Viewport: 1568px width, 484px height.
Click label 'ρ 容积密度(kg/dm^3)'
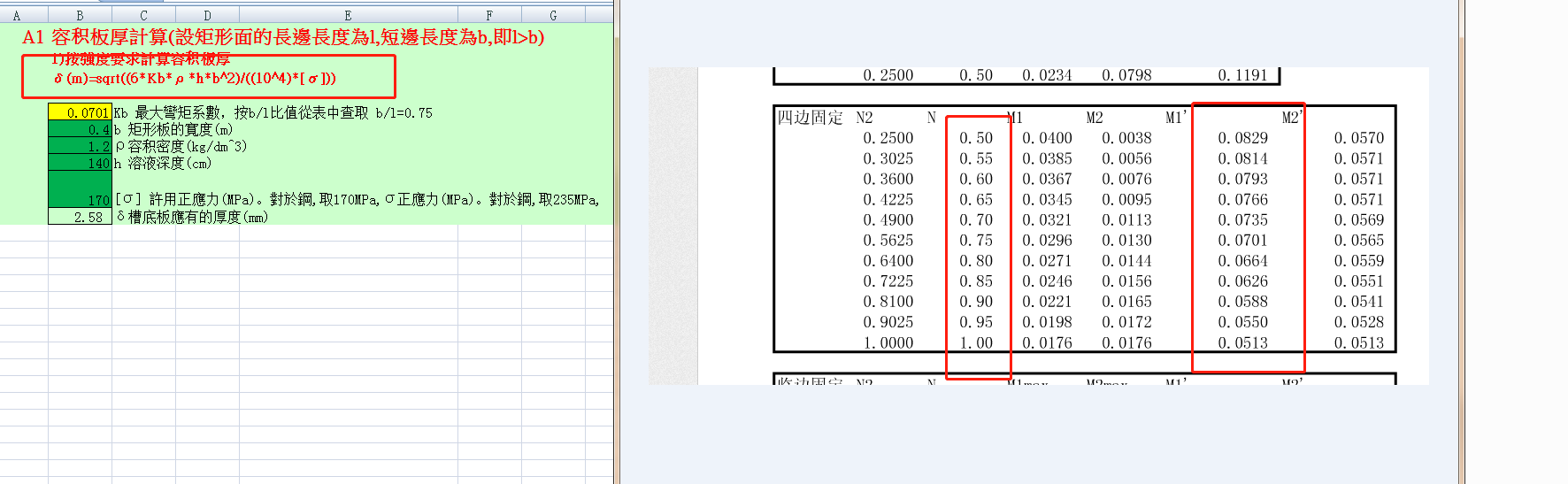(x=181, y=146)
